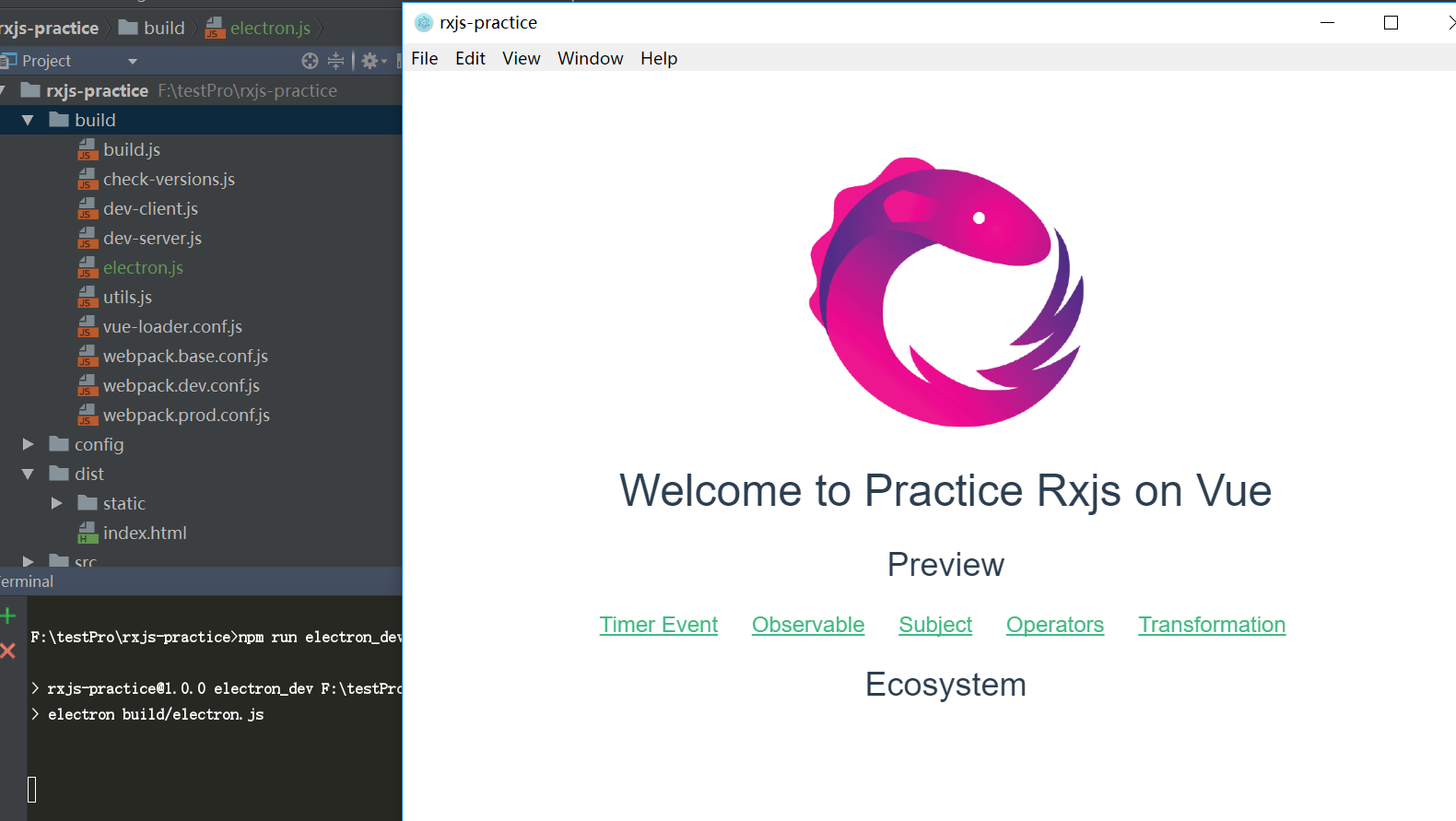Click the RxJS logo image

(946, 292)
